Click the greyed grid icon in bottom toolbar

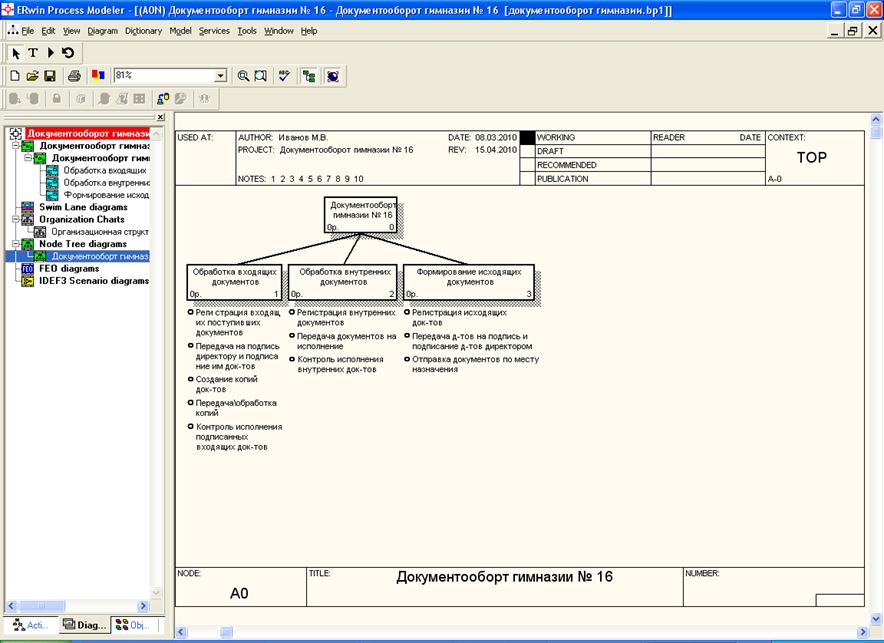[139, 99]
